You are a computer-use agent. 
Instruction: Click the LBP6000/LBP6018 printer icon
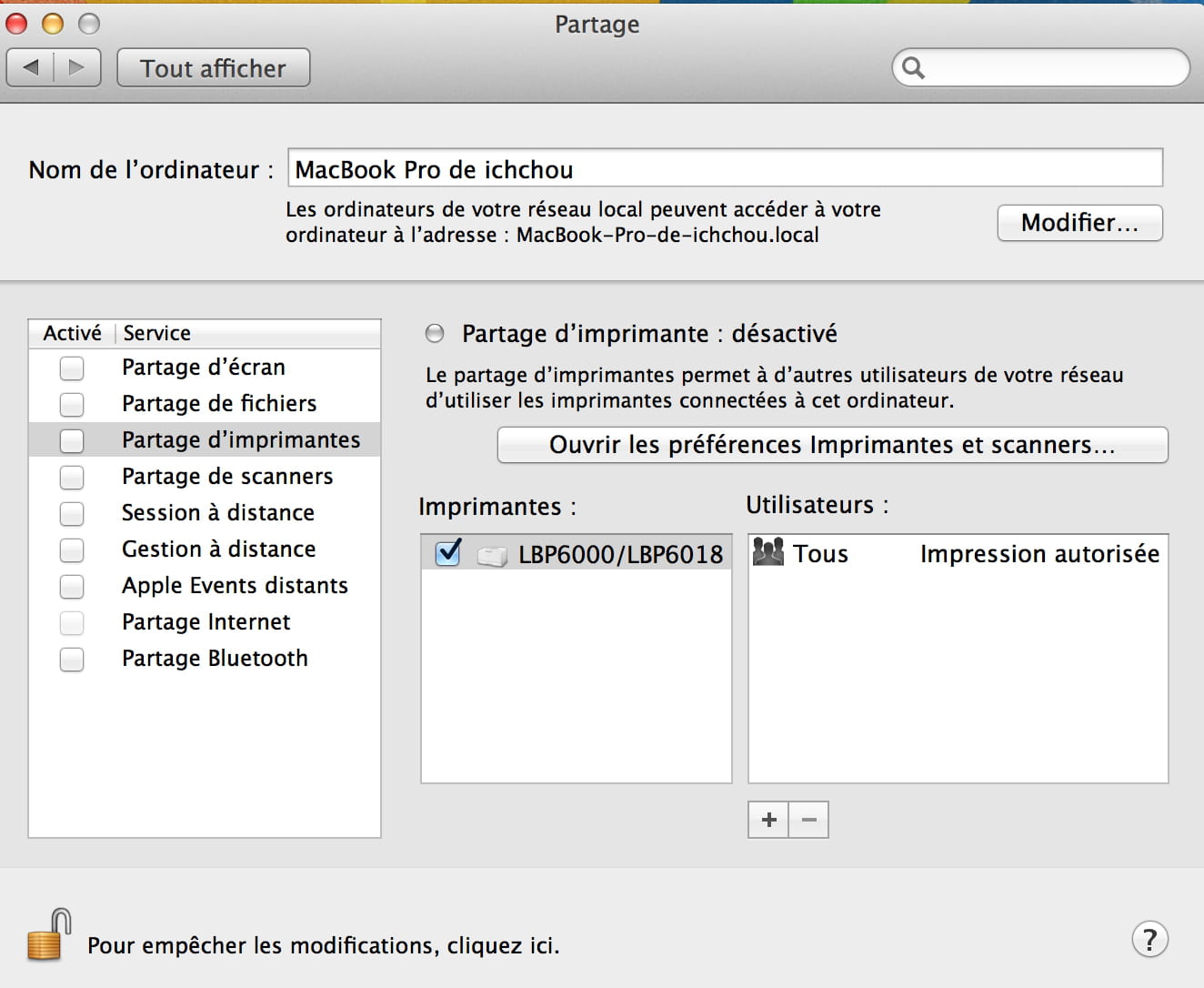click(x=492, y=556)
